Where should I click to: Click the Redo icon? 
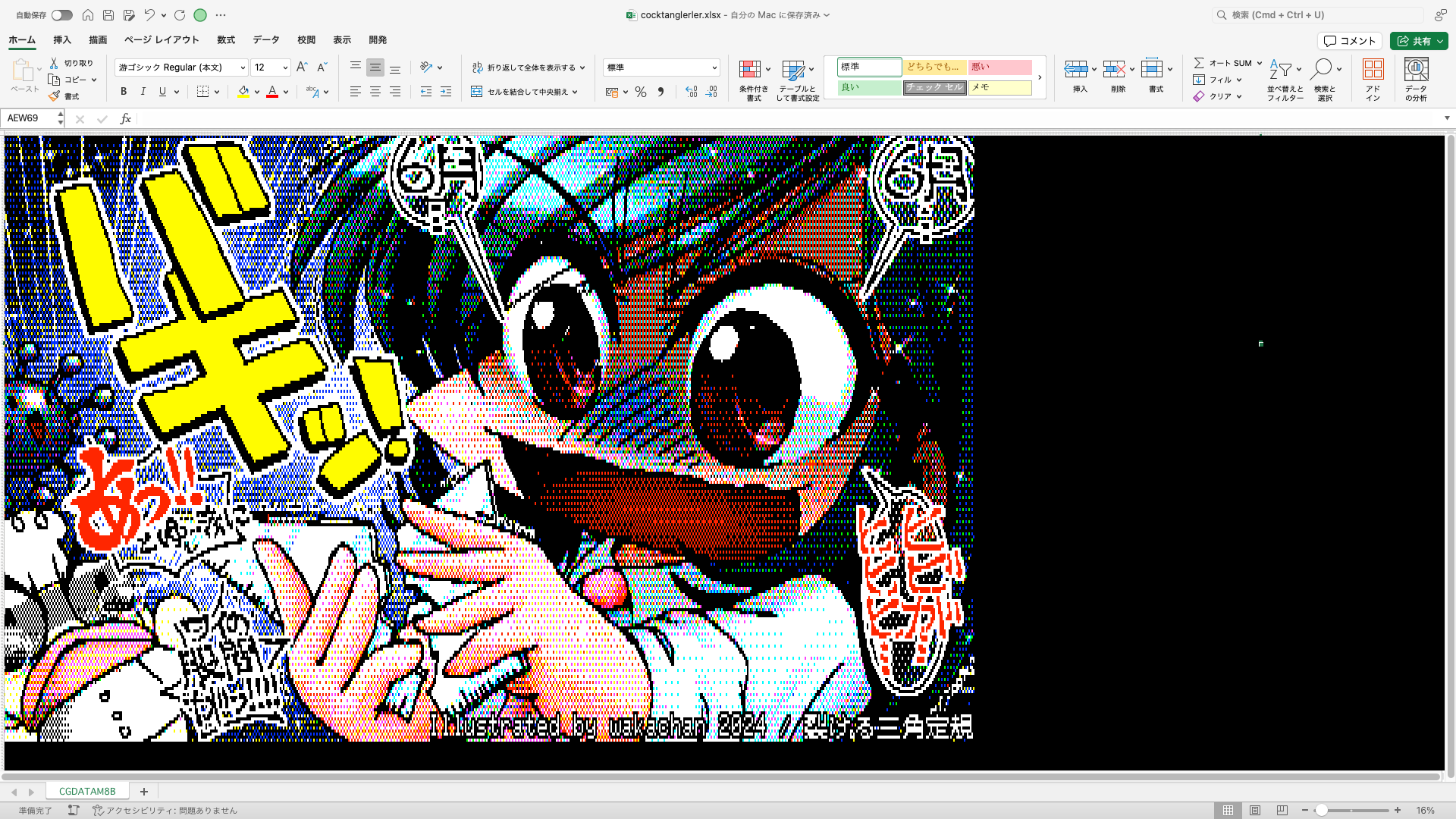pyautogui.click(x=180, y=15)
